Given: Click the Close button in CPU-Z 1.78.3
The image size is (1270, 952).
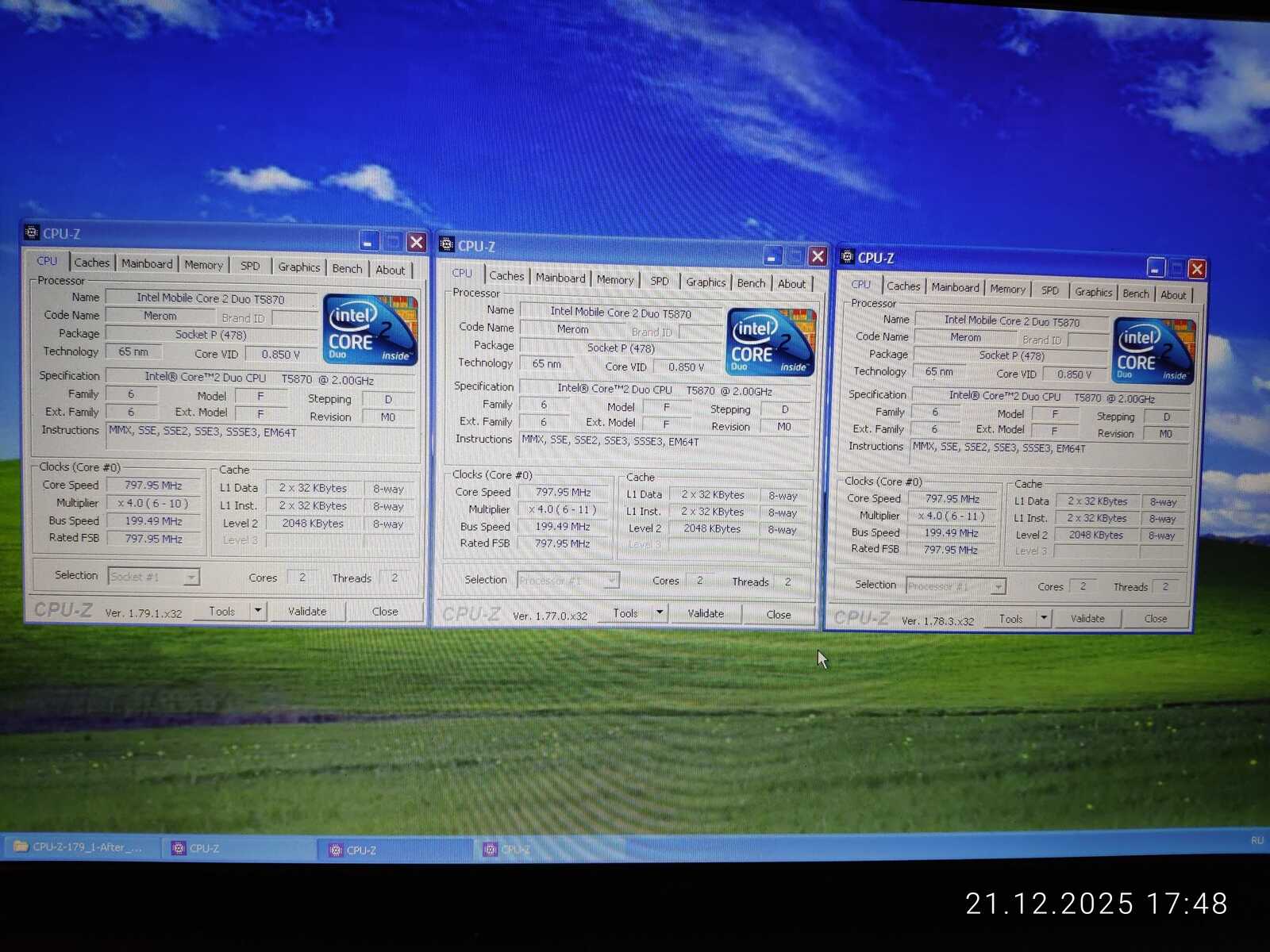Looking at the screenshot, I should [x=1156, y=619].
